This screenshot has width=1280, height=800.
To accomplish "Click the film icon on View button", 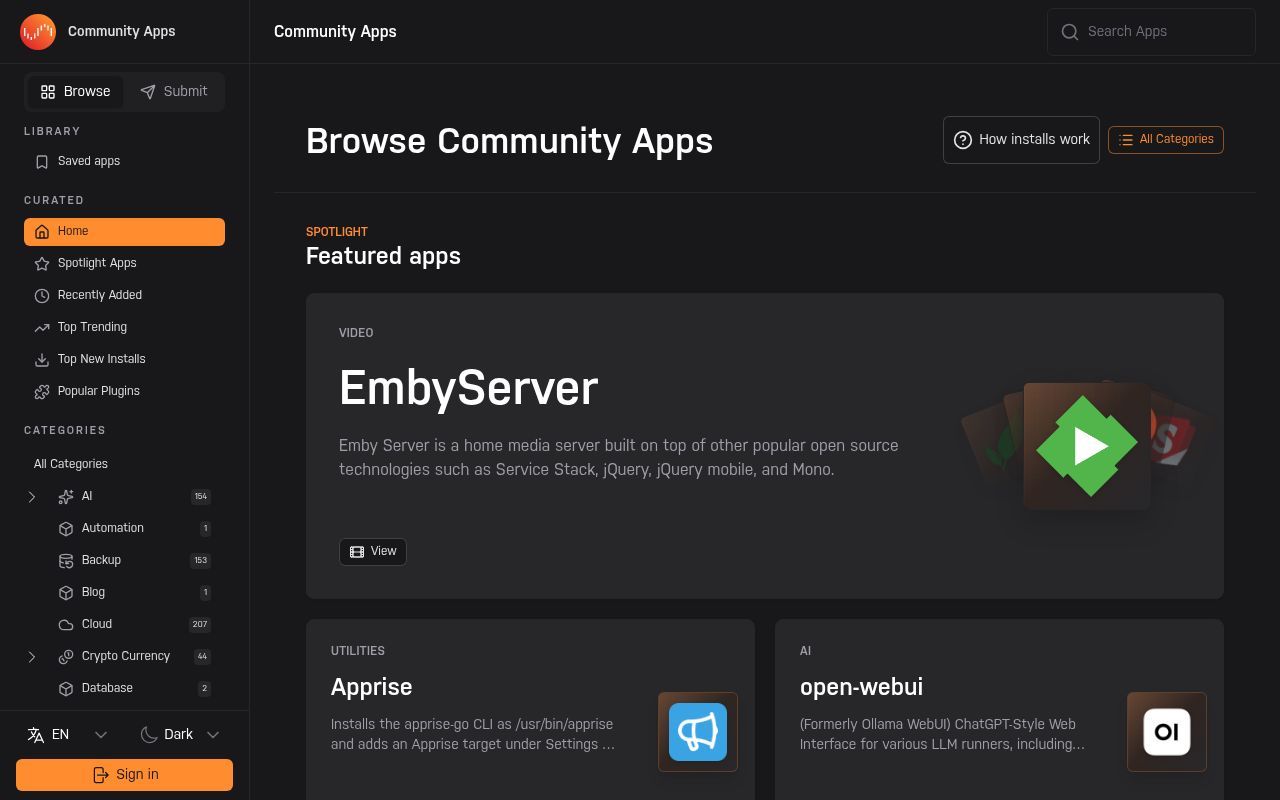I will point(357,552).
